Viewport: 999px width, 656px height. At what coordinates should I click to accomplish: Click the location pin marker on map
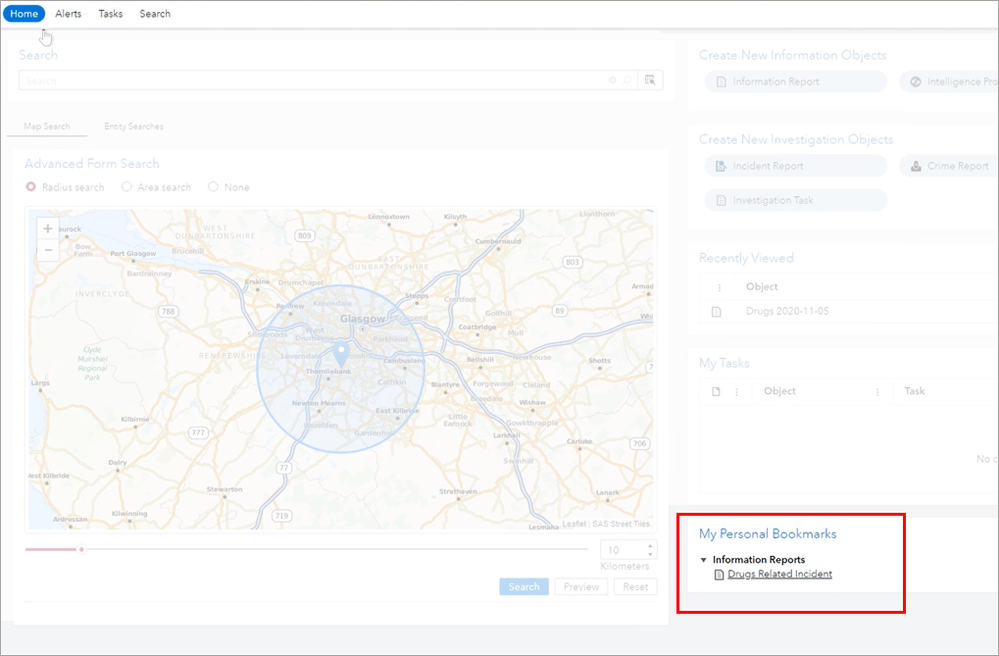[x=341, y=354]
